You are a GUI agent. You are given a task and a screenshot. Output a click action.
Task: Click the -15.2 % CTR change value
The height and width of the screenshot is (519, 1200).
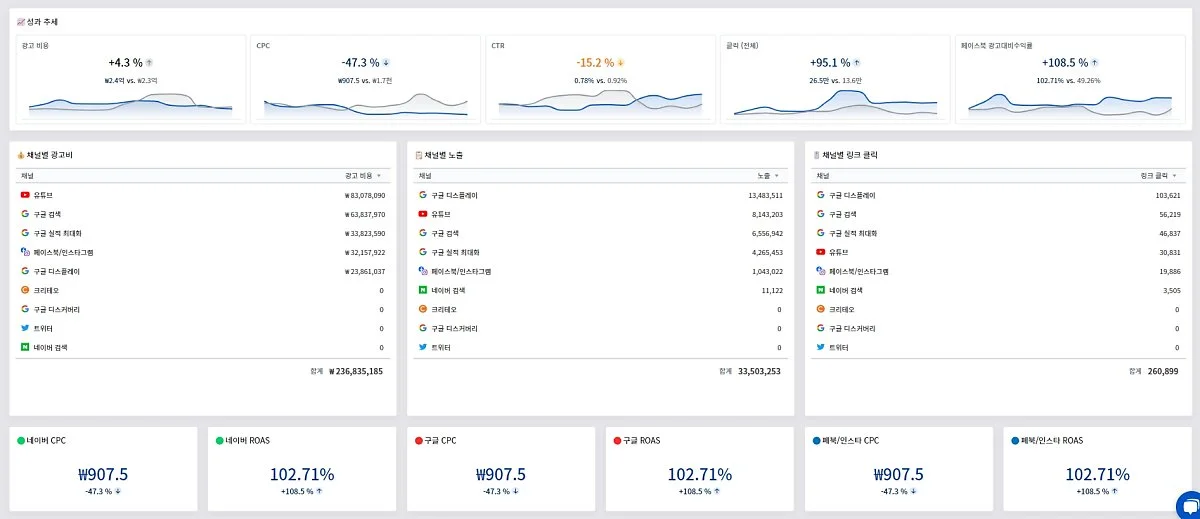595,62
